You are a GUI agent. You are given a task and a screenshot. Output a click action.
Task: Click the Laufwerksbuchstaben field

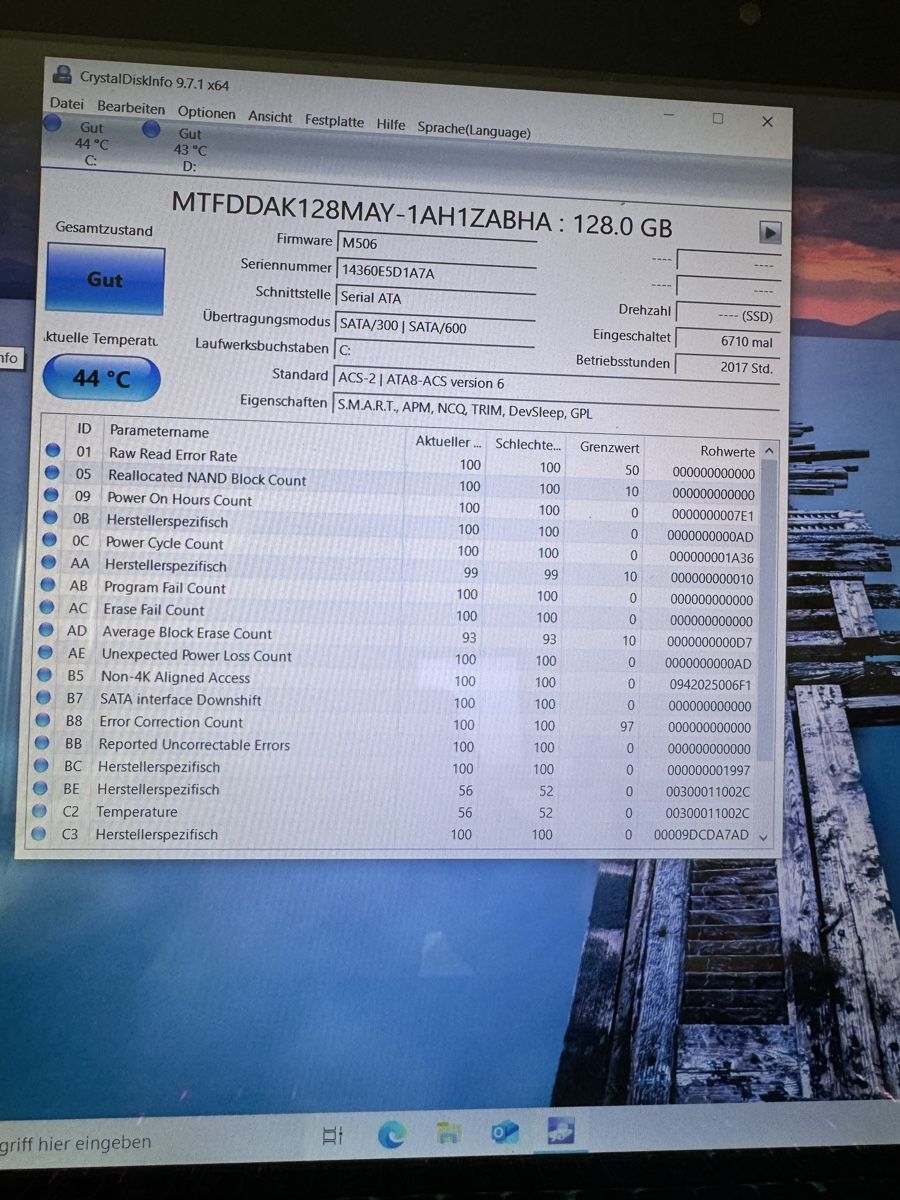click(434, 353)
